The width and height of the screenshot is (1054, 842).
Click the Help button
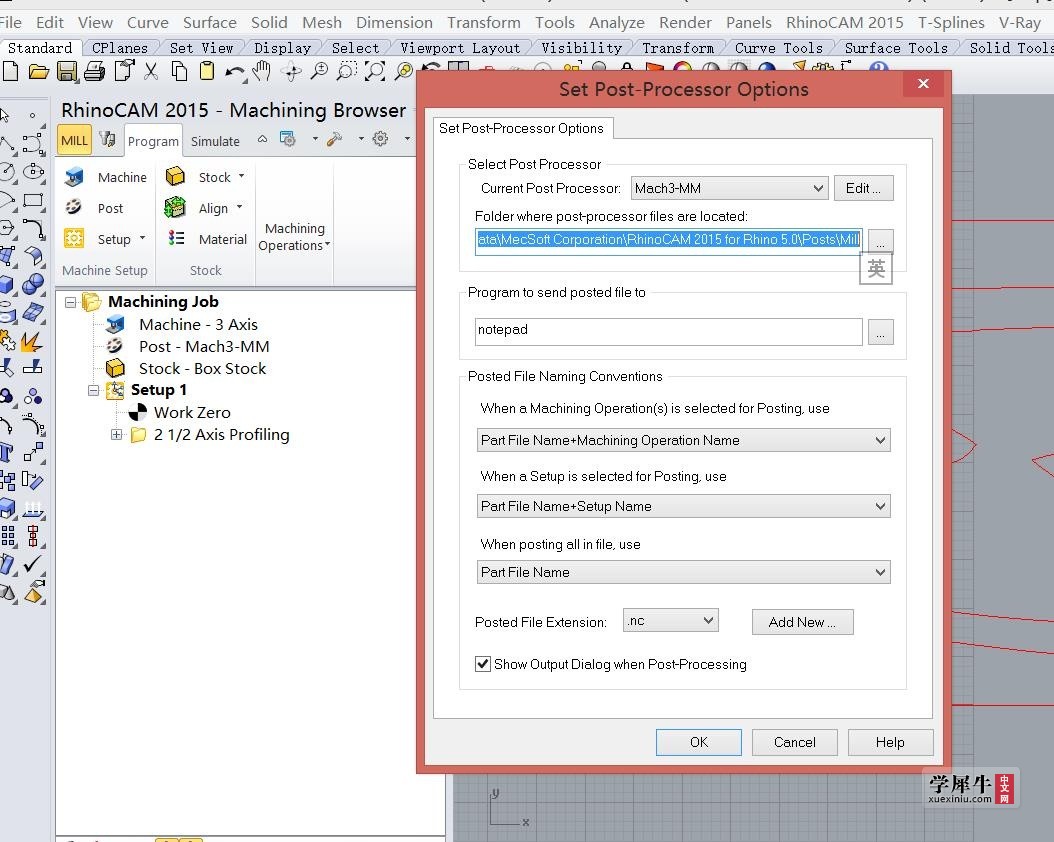[x=890, y=742]
